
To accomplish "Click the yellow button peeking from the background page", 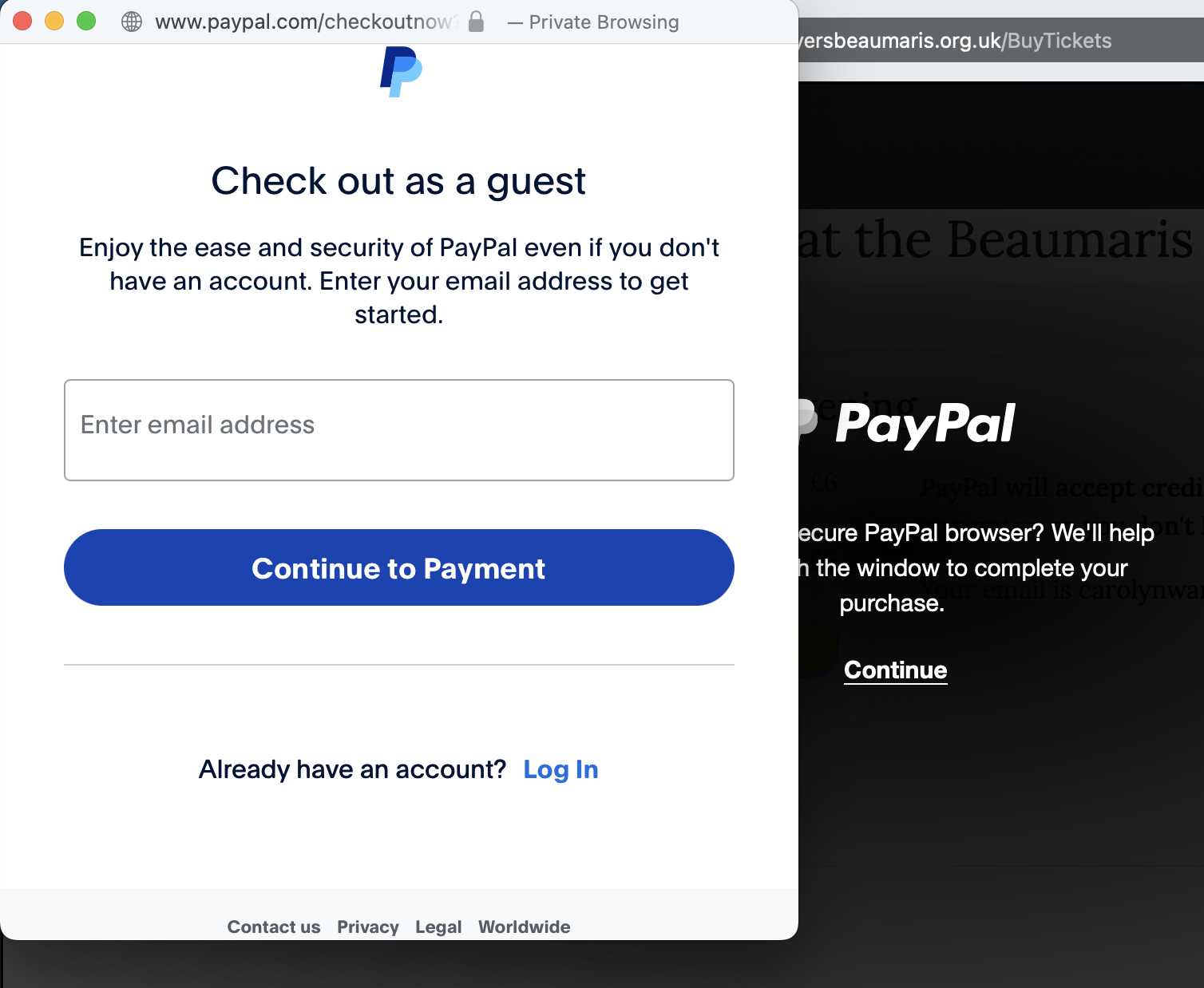I will [x=815, y=646].
